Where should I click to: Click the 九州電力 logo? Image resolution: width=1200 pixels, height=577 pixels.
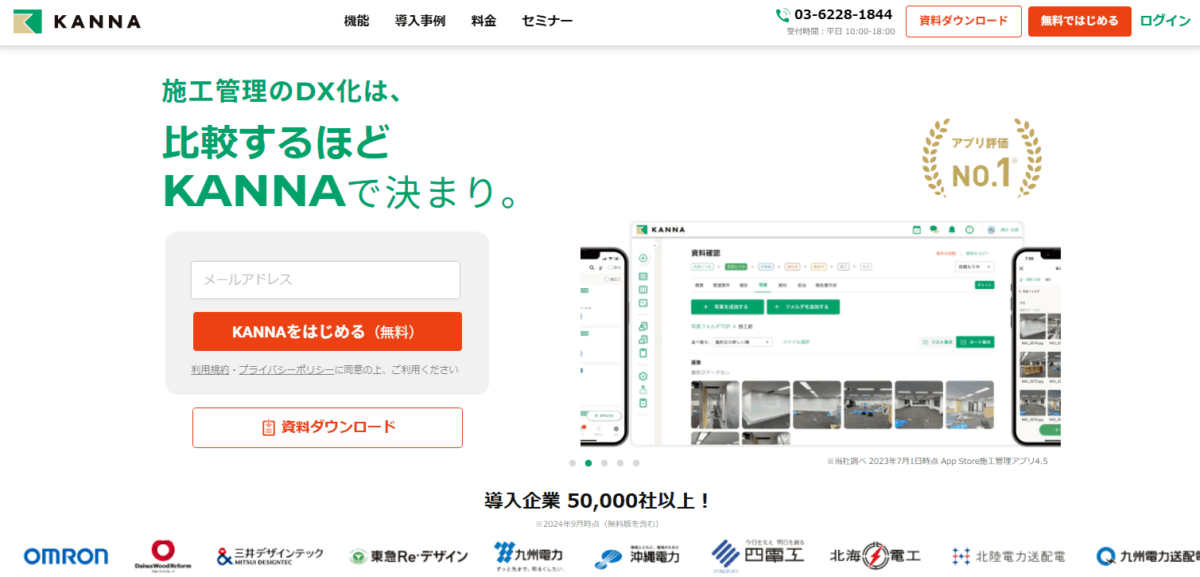529,555
